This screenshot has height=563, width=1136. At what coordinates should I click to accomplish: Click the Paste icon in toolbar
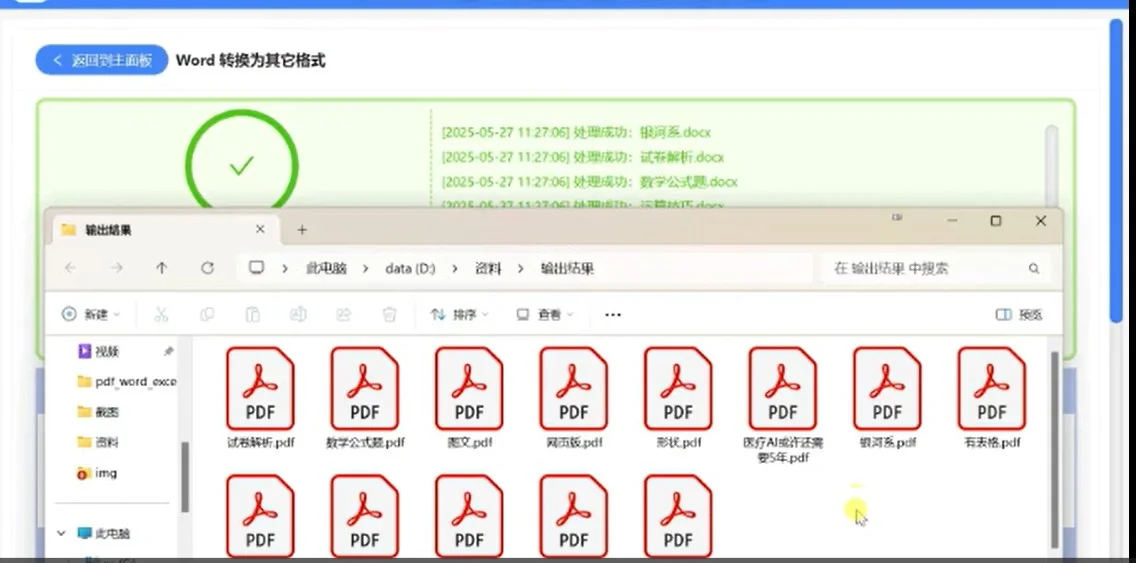point(252,314)
